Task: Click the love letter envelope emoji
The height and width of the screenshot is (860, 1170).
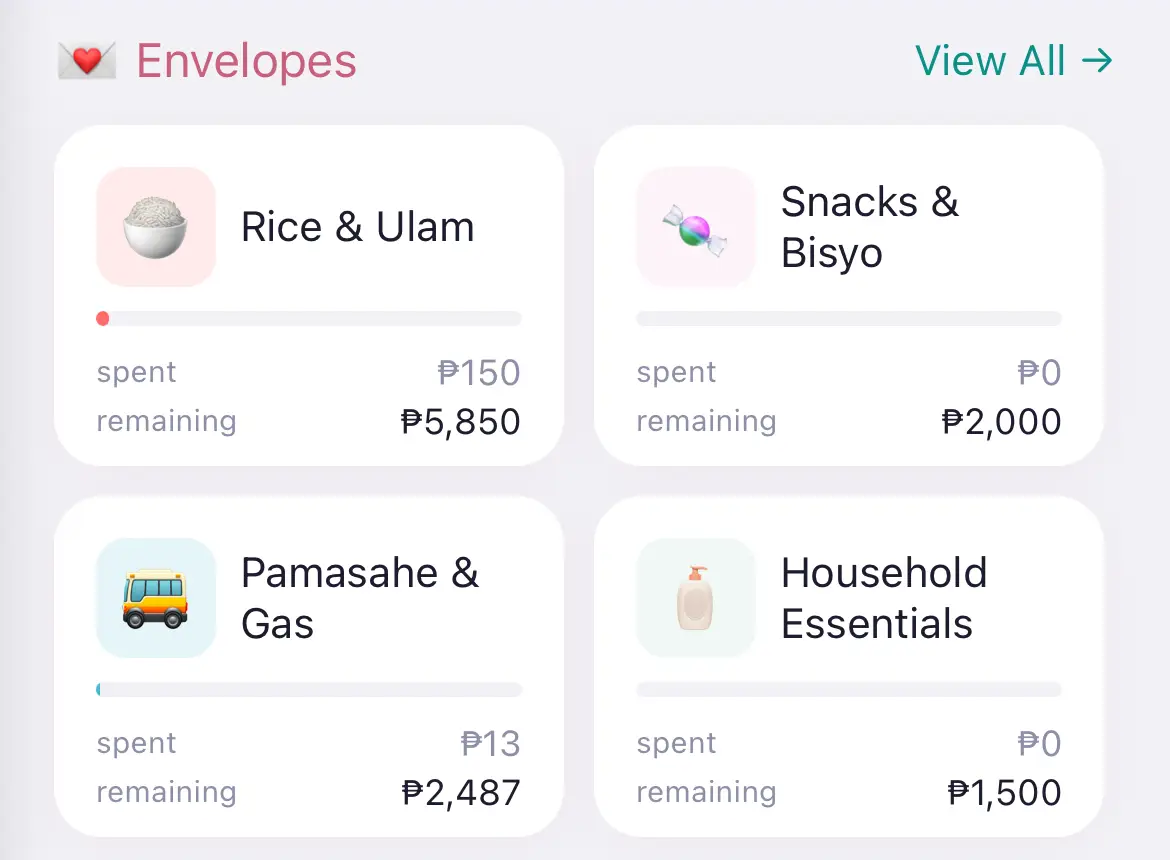Action: pos(86,61)
